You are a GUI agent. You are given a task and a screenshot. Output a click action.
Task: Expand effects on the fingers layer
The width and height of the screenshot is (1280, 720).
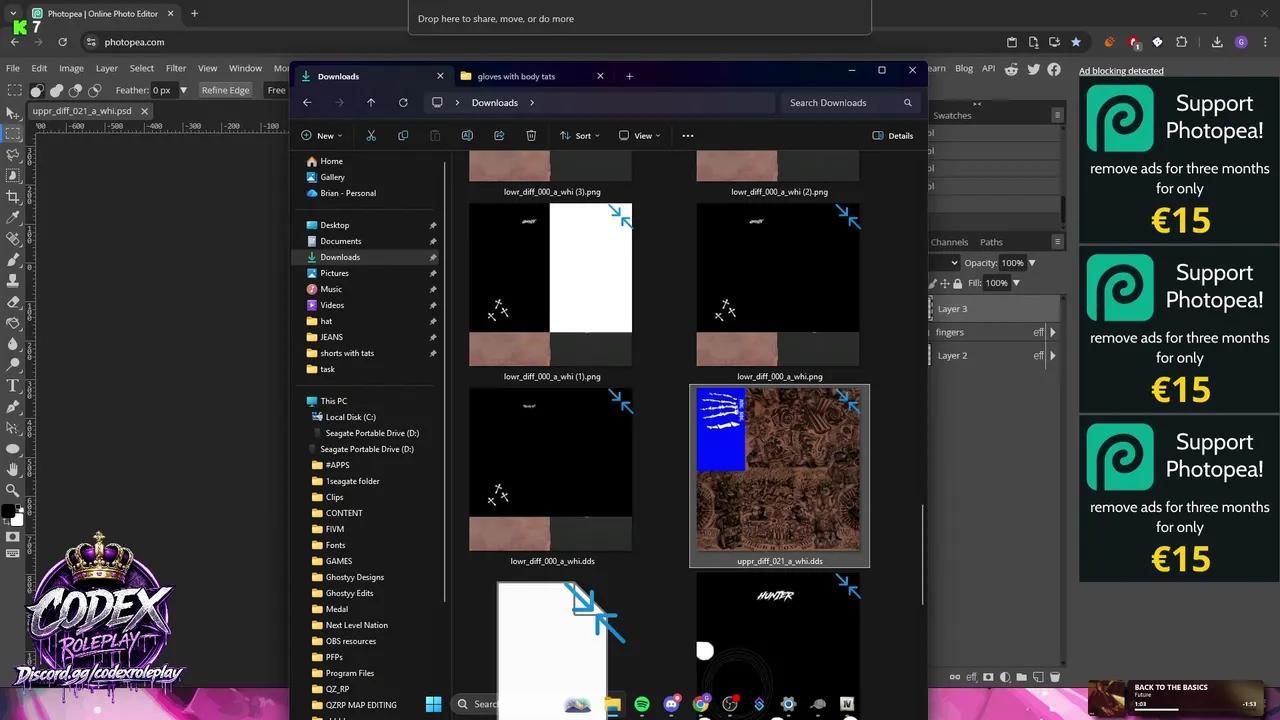[x=1052, y=332]
